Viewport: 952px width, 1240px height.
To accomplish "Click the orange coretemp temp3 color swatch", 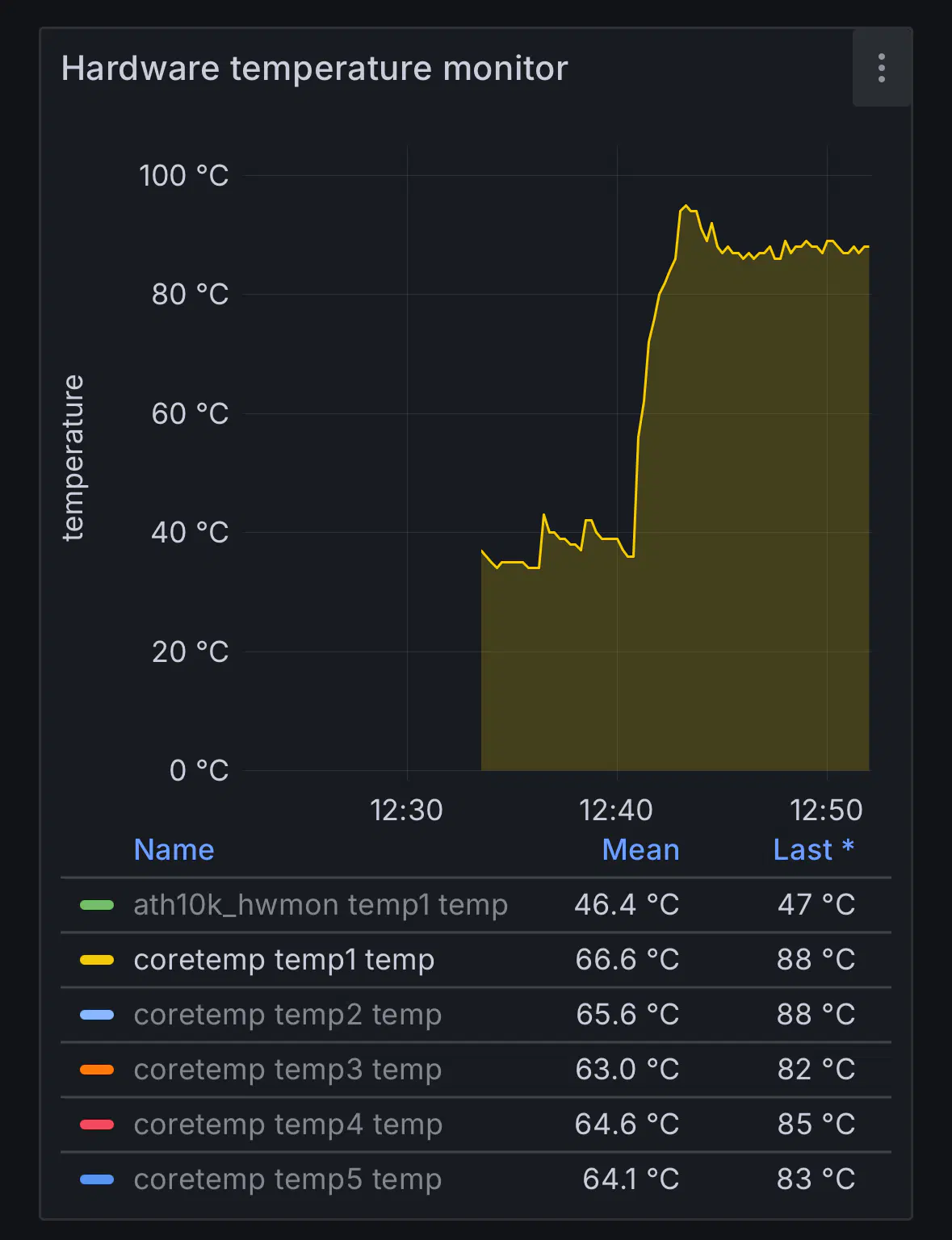I will coord(97,1070).
